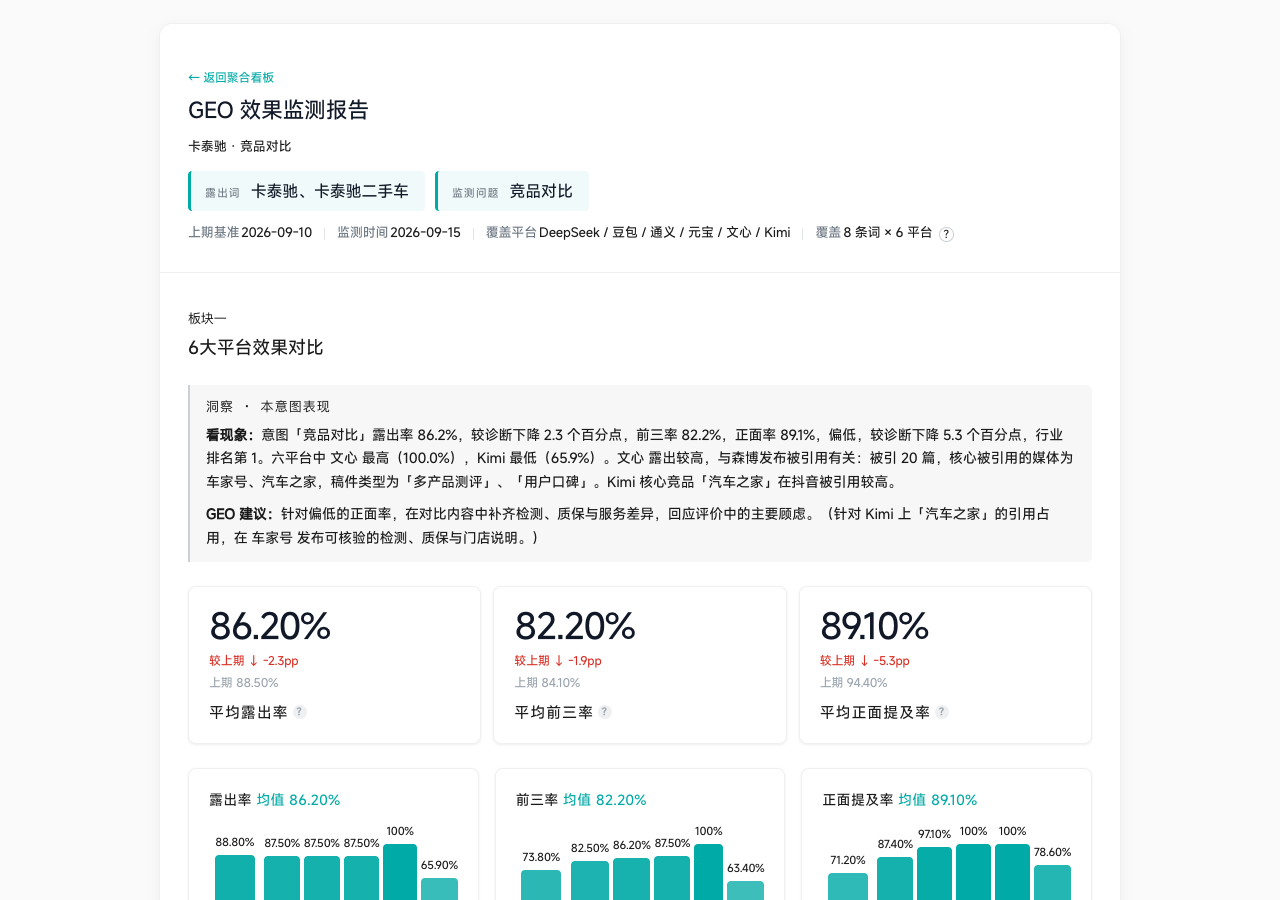Click the 前三率 chart 73.80% bar

point(541,885)
